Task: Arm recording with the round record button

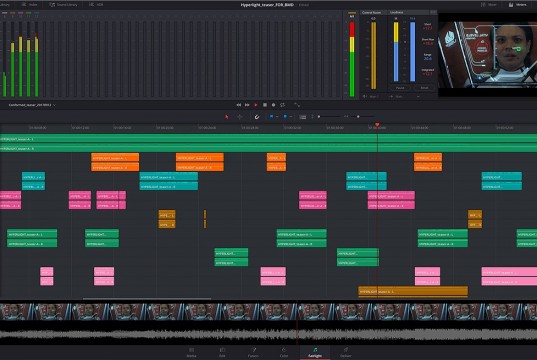Action: [273, 105]
